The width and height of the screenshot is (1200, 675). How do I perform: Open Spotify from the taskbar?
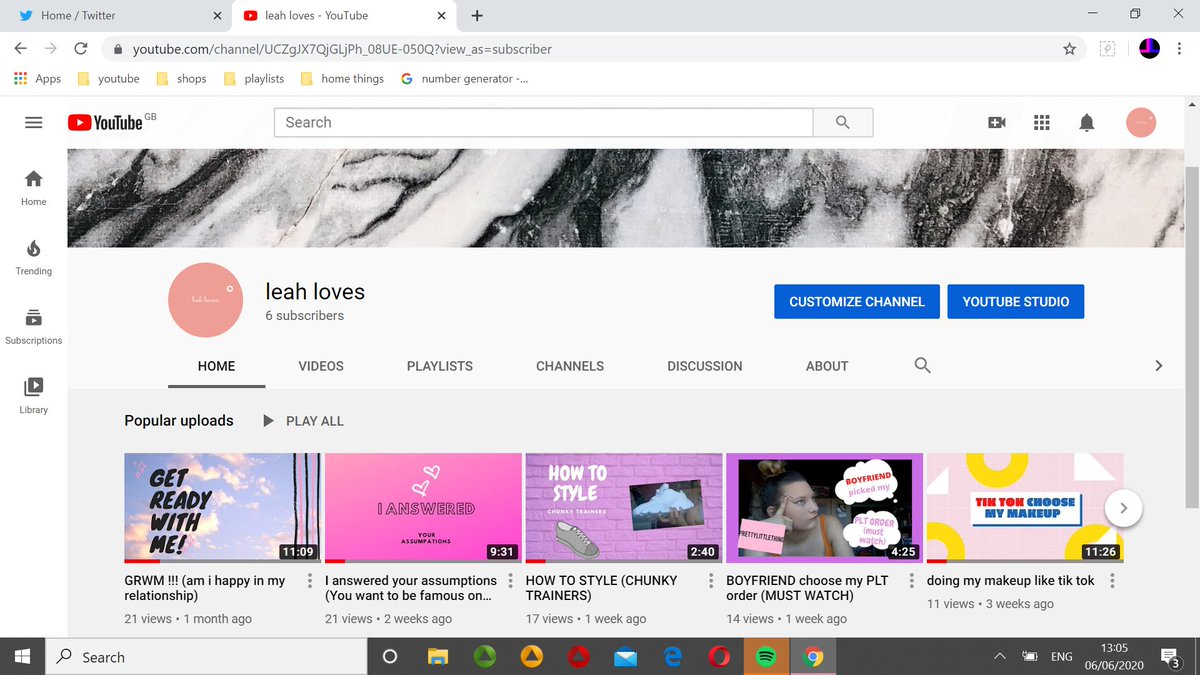[766, 656]
